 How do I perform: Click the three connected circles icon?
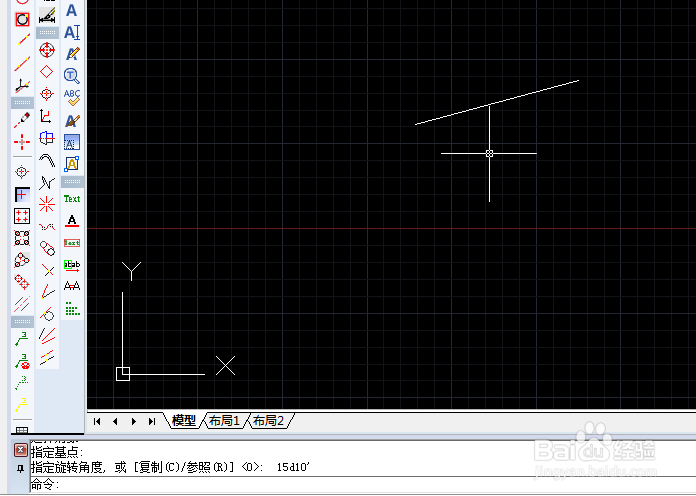(x=22, y=260)
